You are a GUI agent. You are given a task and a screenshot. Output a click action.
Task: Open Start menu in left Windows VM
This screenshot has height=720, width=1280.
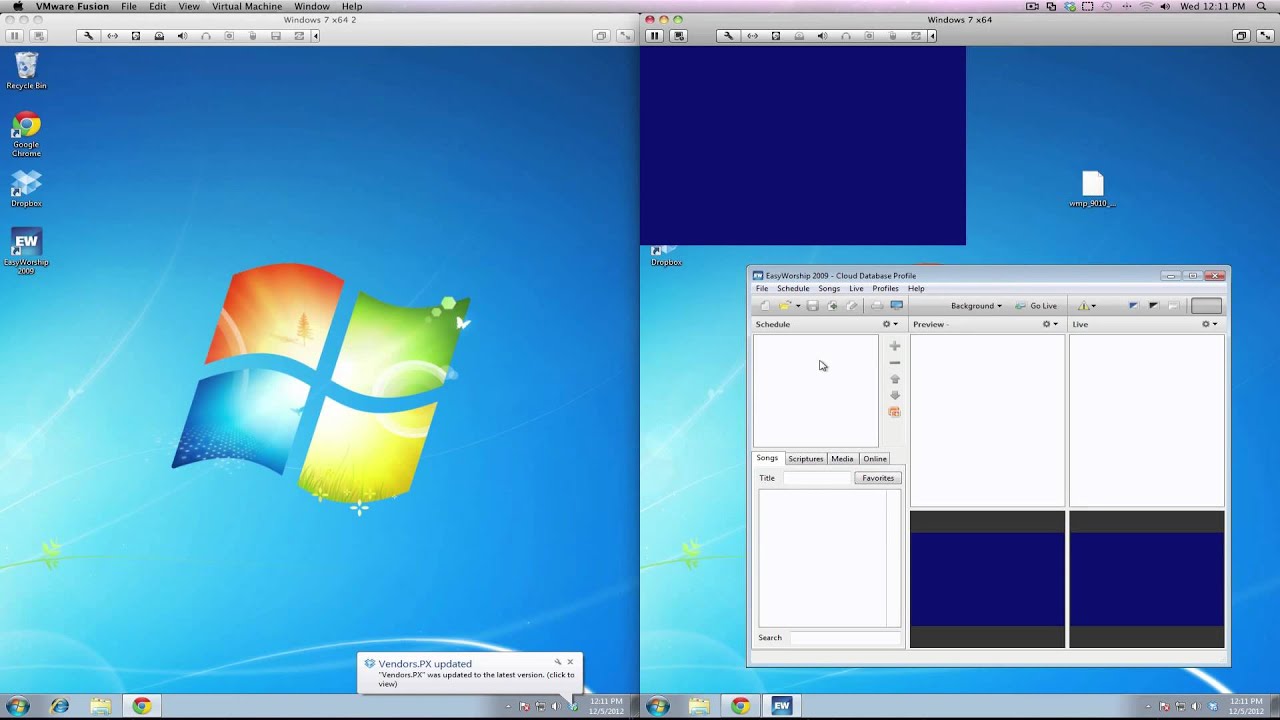point(18,706)
